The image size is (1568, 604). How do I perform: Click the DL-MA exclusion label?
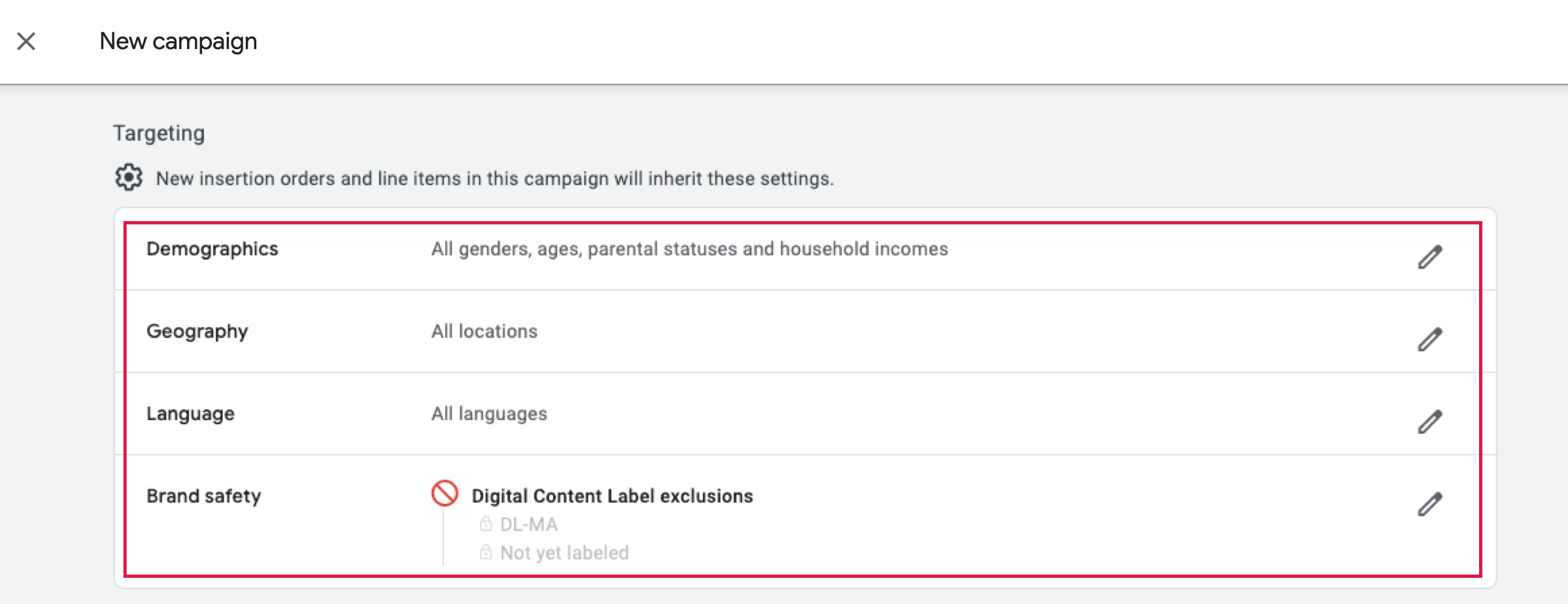pos(528,525)
